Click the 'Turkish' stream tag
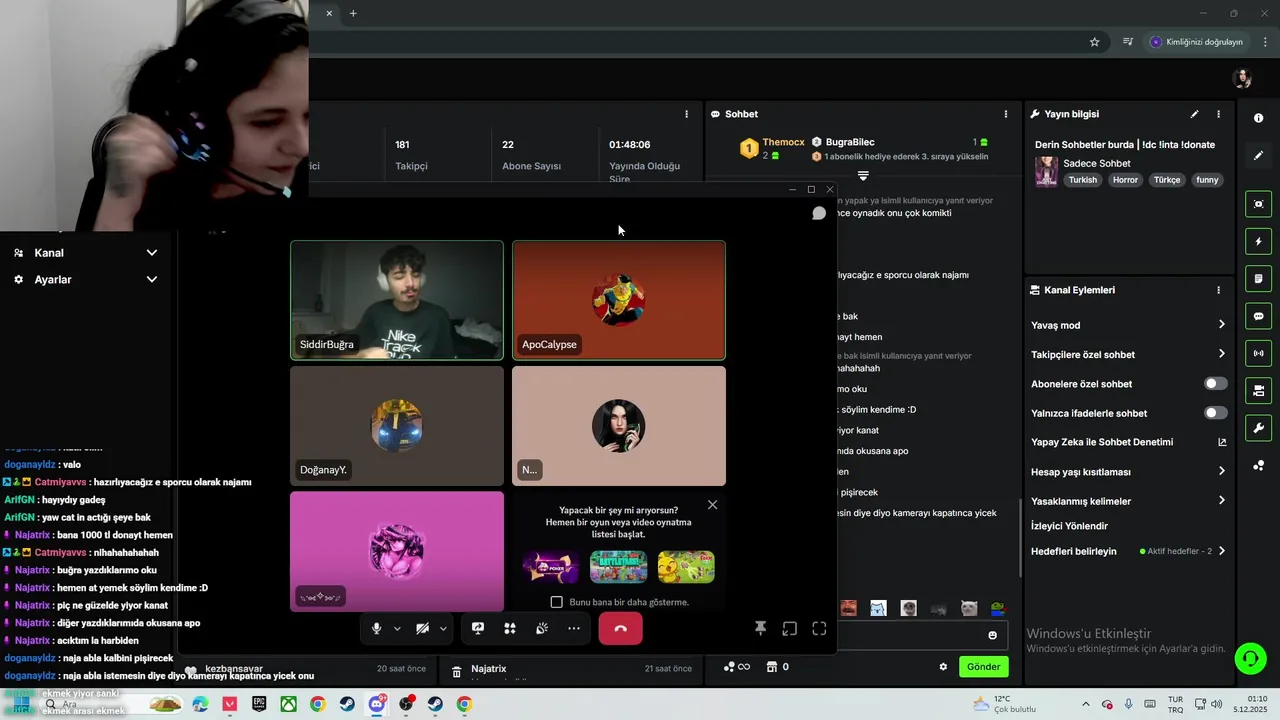 click(1082, 180)
